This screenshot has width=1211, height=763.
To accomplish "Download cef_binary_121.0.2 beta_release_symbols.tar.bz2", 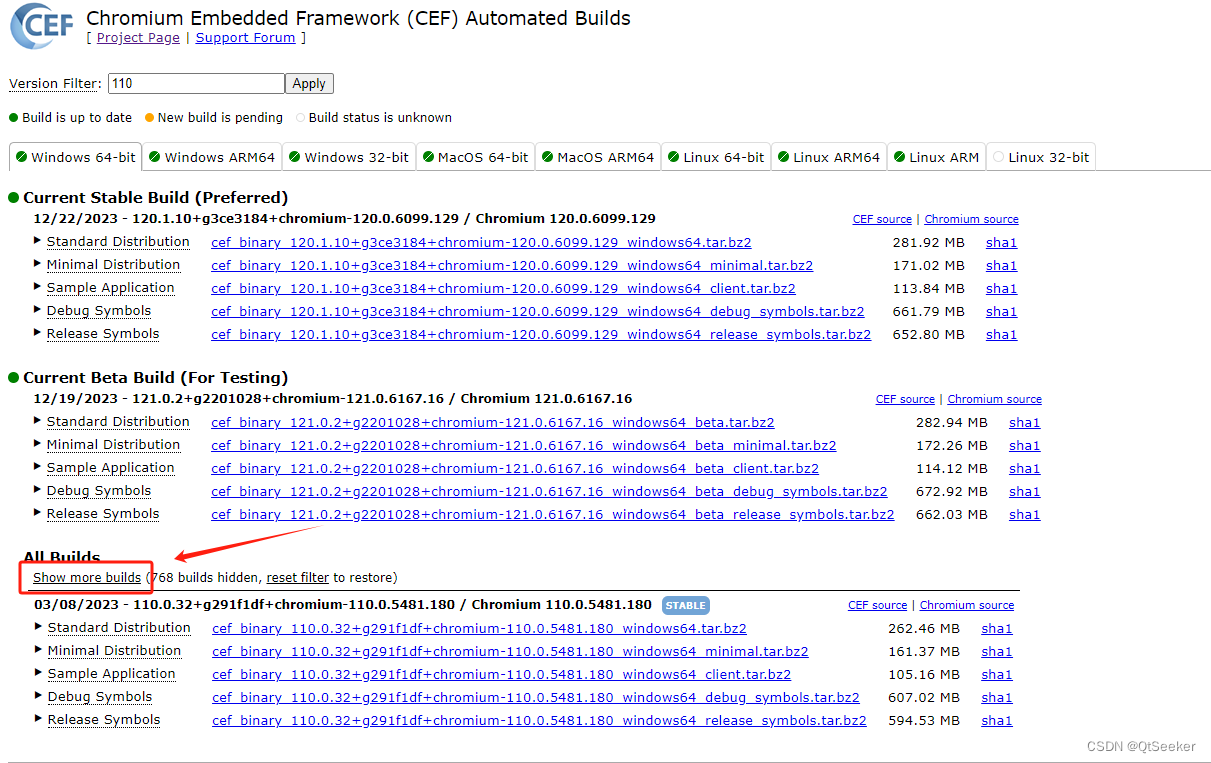I will (553, 515).
